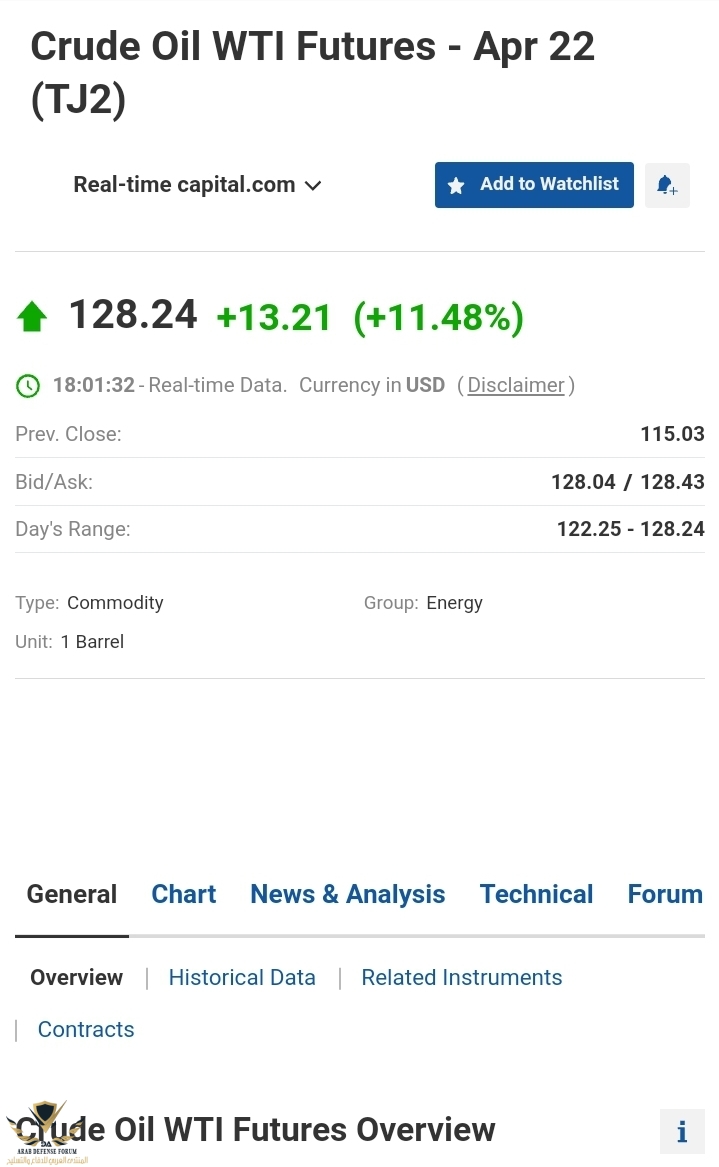Viewport: 719px width, 1167px height.
Task: Open the Disclaimer link
Action: coord(516,385)
